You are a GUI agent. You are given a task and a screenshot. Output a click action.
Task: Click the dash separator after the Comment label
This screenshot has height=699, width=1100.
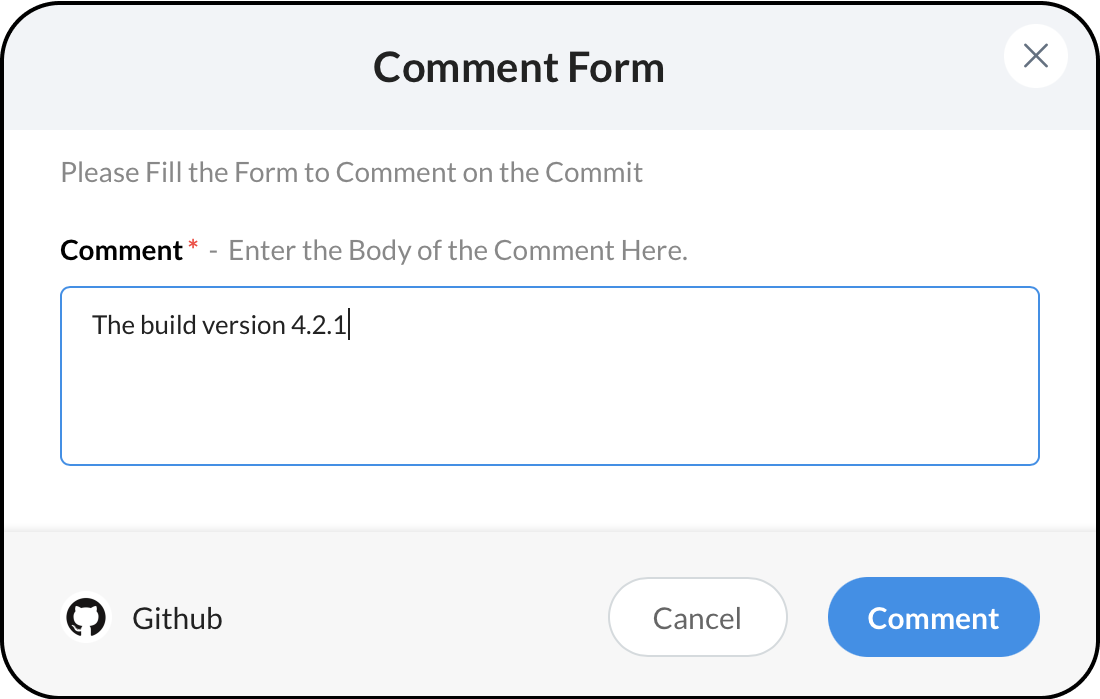[213, 250]
